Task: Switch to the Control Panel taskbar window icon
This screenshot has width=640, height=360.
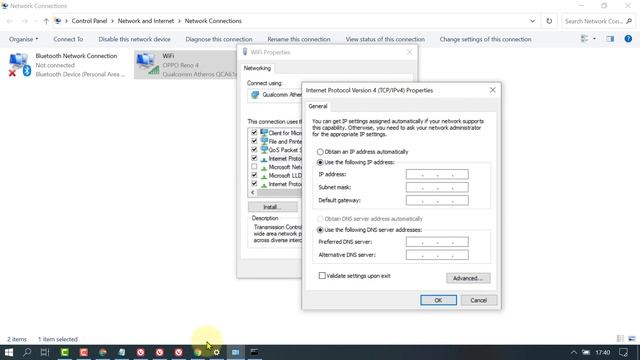Action: tap(236, 352)
